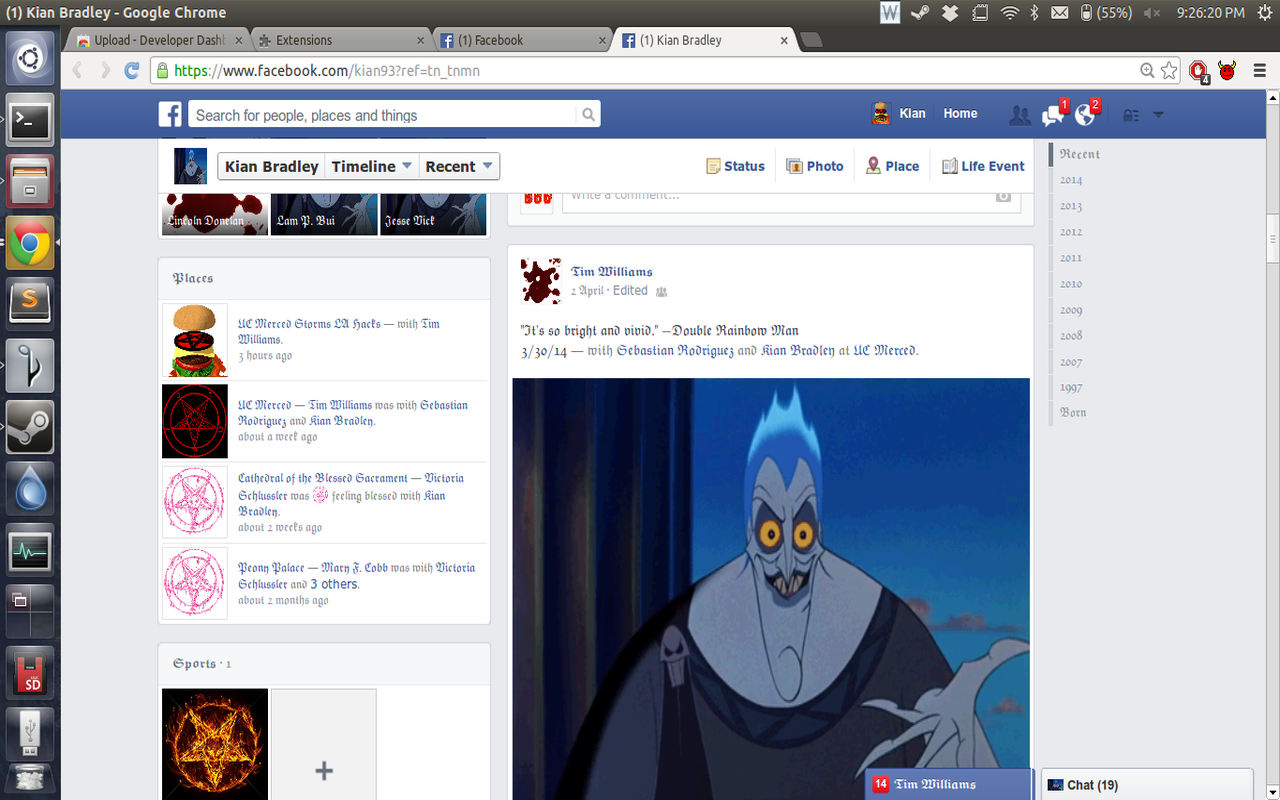Screen dimensions: 1280x800
Task: Jump to 1997 on the timeline
Action: tap(1071, 387)
